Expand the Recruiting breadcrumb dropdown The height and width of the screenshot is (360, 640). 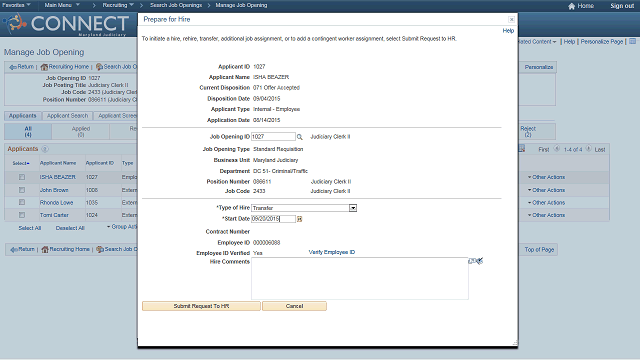coord(118,5)
